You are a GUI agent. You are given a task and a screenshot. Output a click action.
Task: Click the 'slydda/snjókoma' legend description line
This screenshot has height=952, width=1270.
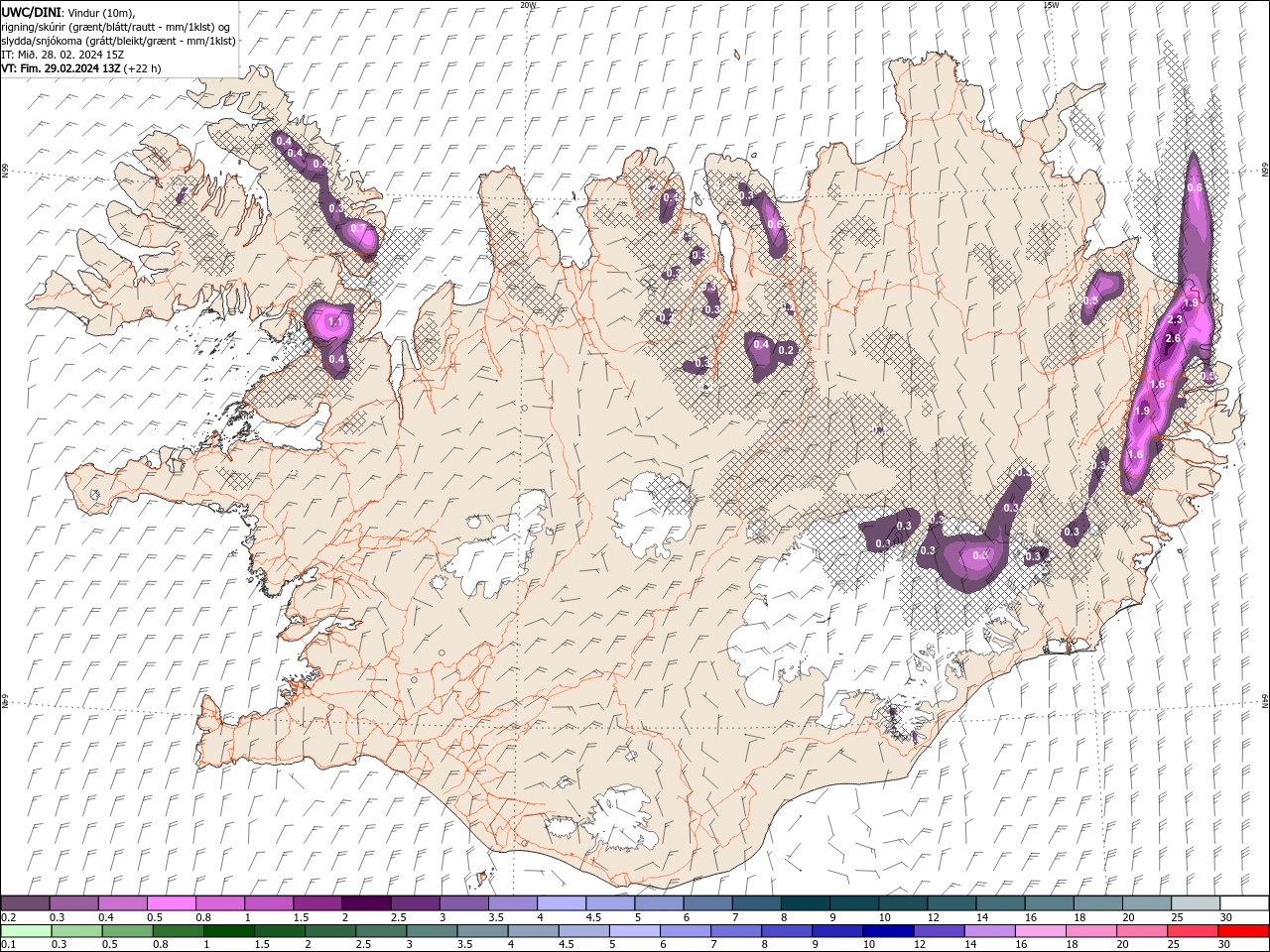118,40
